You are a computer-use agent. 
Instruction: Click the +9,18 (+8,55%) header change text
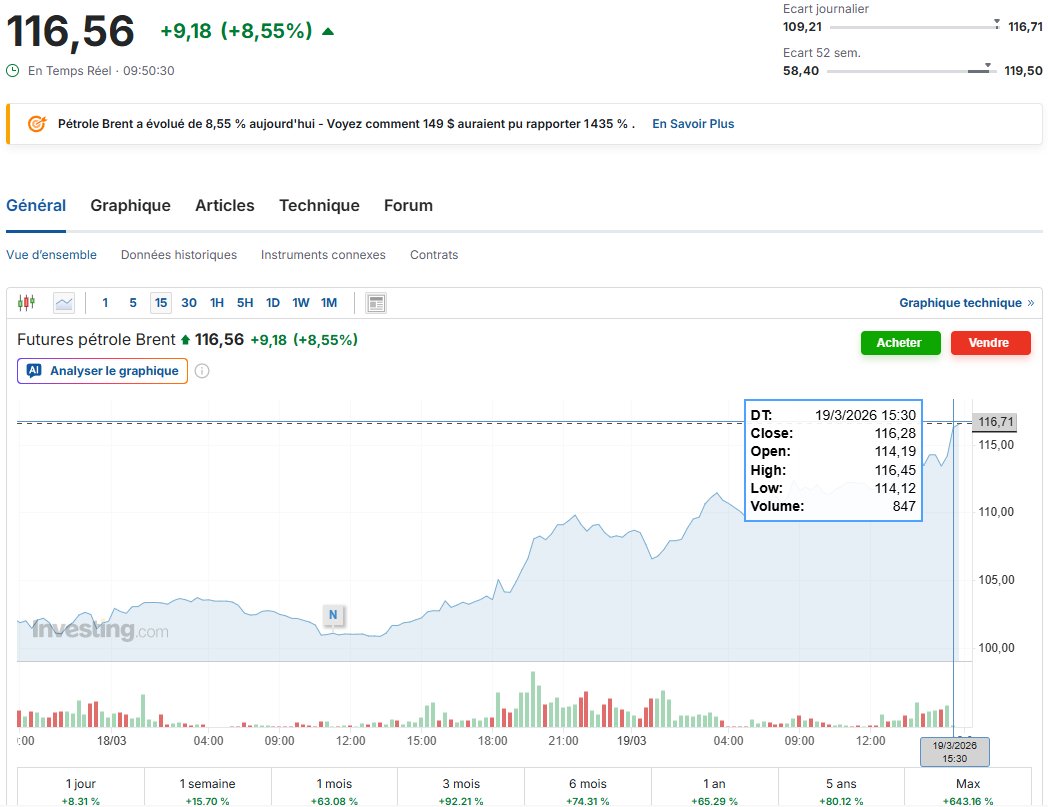[x=236, y=31]
